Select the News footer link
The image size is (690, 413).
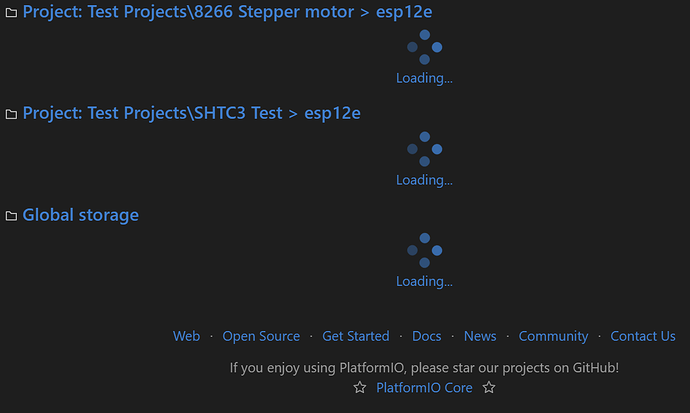point(480,336)
